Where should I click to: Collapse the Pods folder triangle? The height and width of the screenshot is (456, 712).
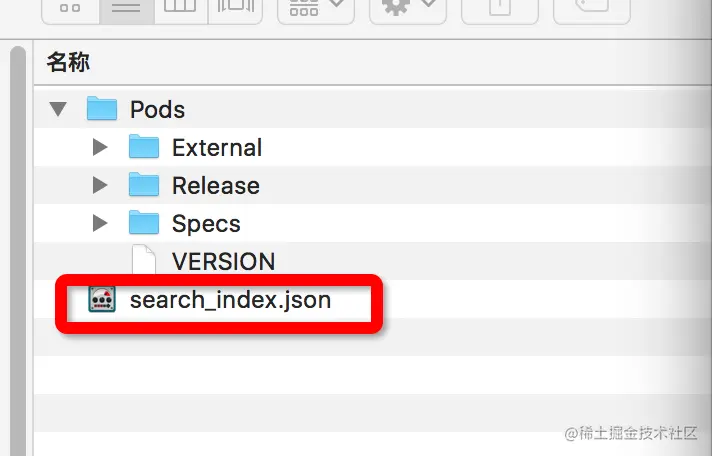tap(58, 109)
